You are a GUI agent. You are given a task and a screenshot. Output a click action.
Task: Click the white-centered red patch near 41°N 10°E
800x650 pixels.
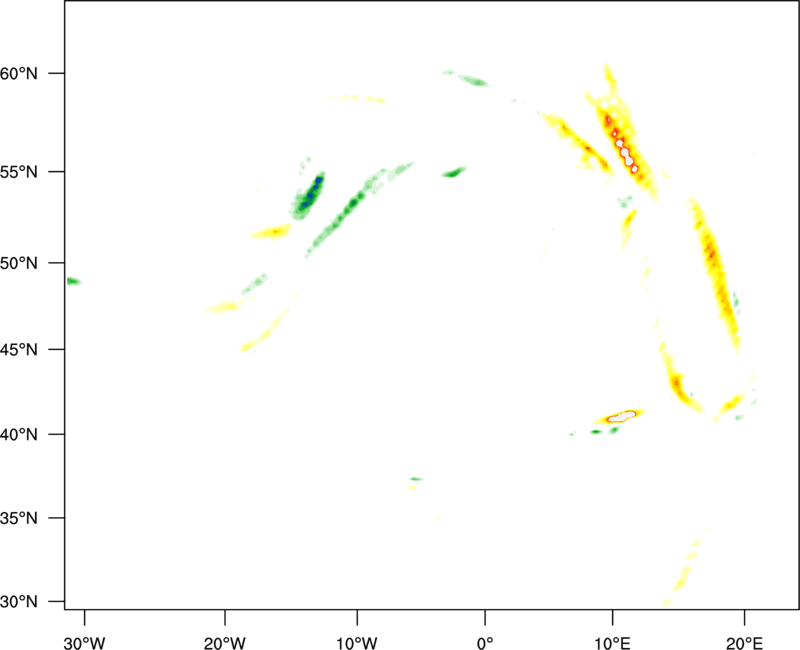(620, 417)
